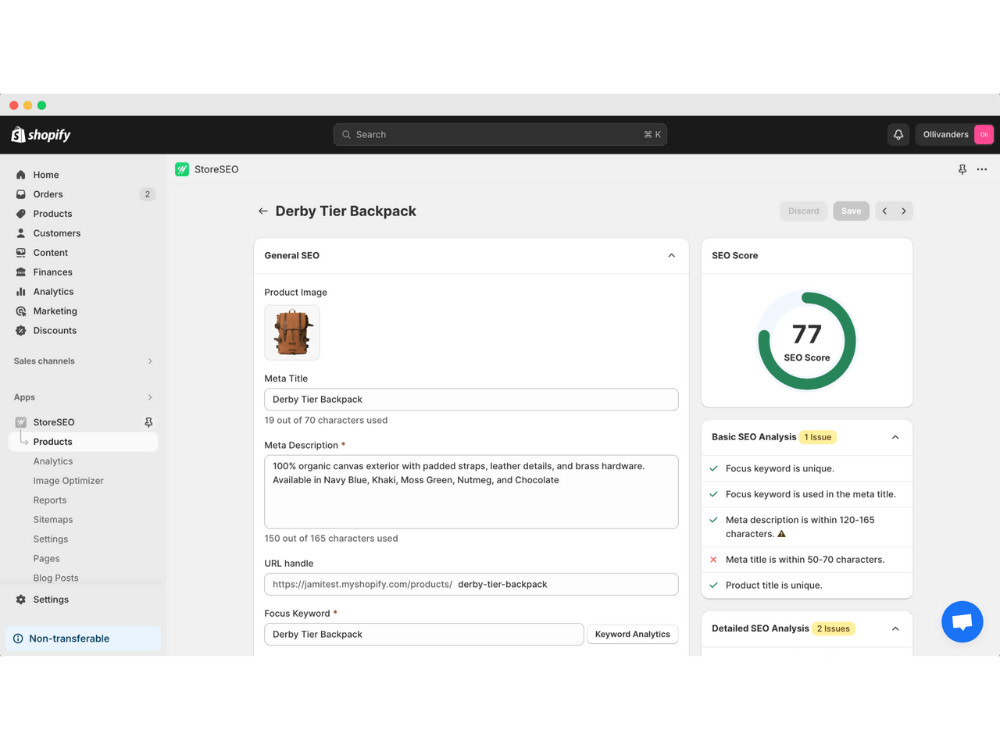Click 'Focus keyword is used in the meta title.'
The width and height of the screenshot is (1000, 750).
[810, 494]
